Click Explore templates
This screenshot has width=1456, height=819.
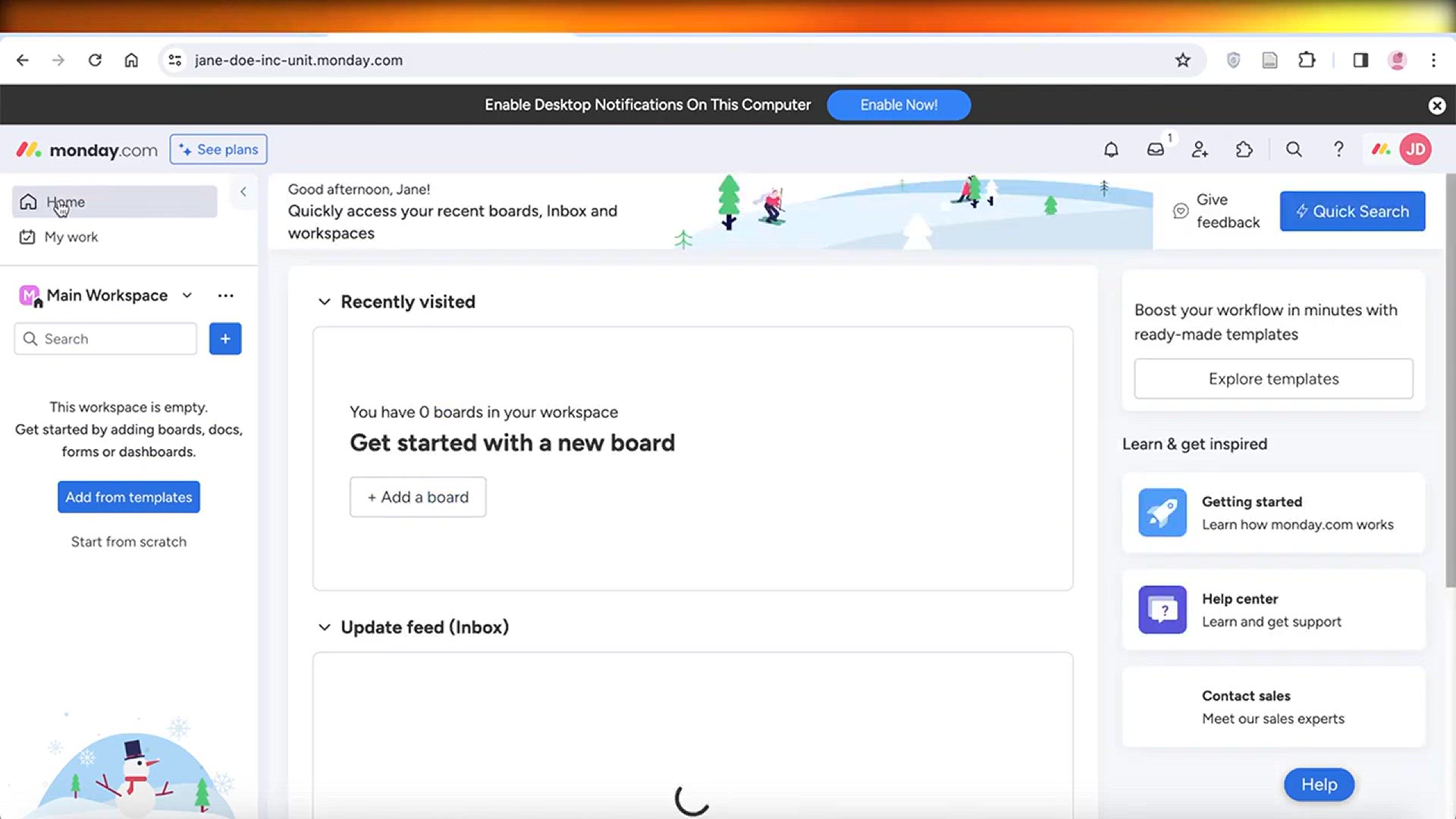(x=1273, y=379)
